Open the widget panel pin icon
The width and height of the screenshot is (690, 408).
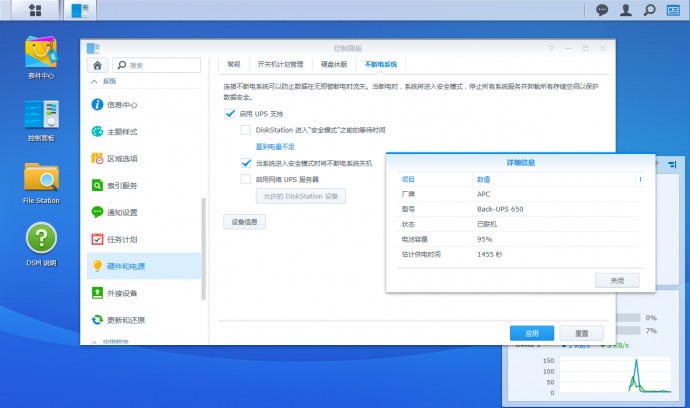coord(672,164)
